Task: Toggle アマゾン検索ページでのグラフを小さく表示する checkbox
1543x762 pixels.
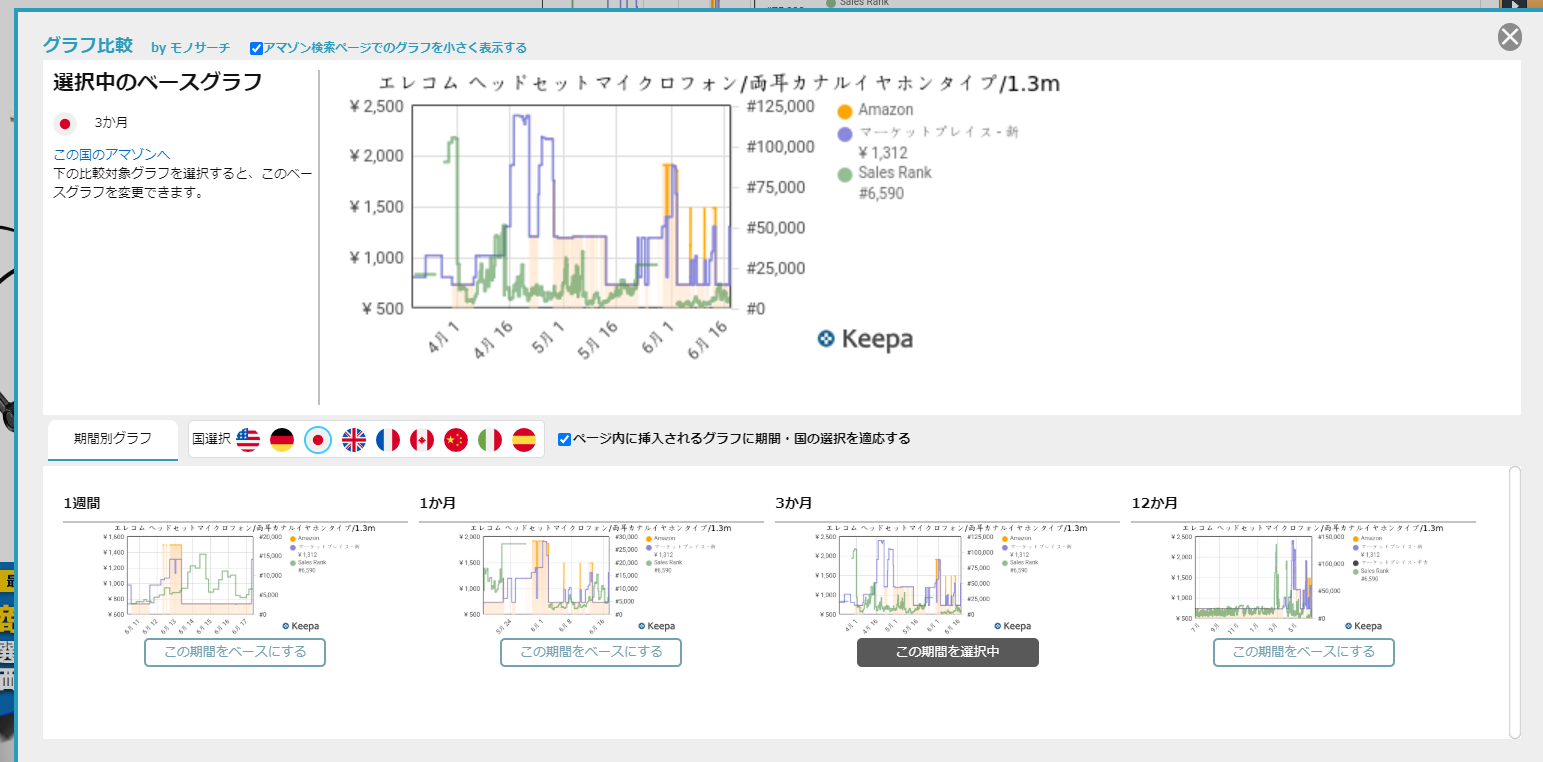Action: tap(256, 48)
